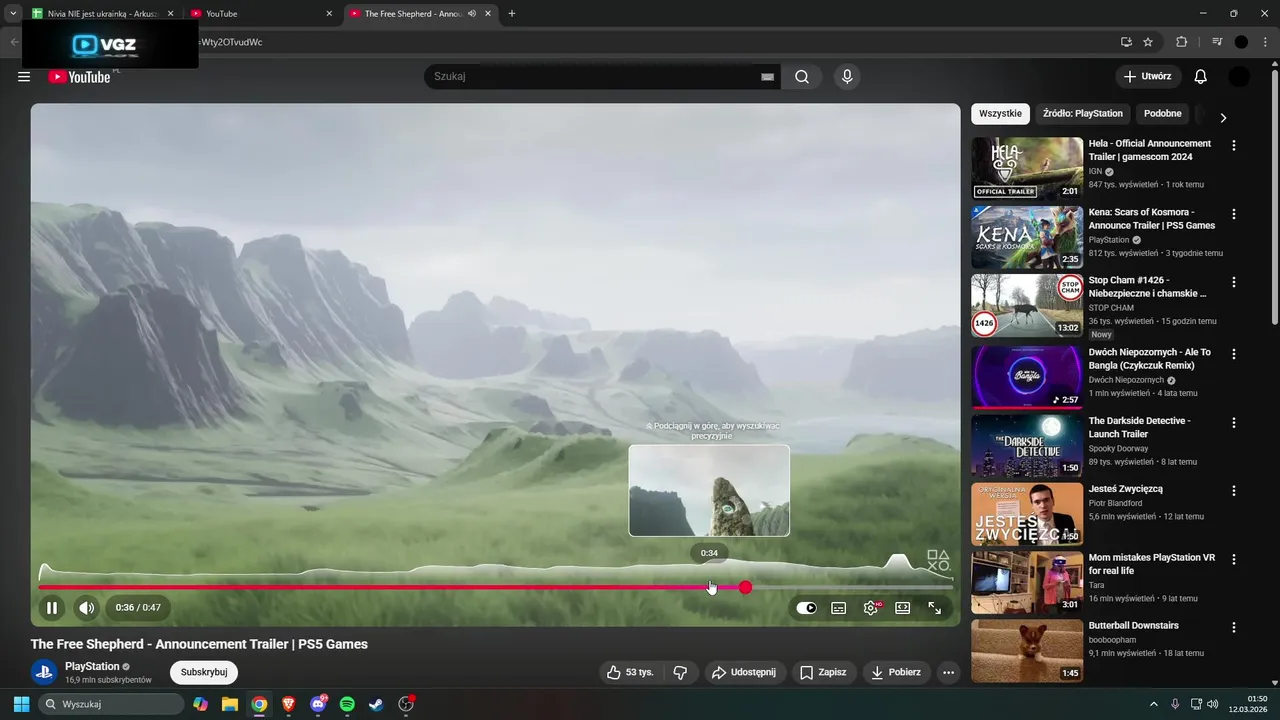Open the YouTube hamburger guide menu

coord(24,77)
